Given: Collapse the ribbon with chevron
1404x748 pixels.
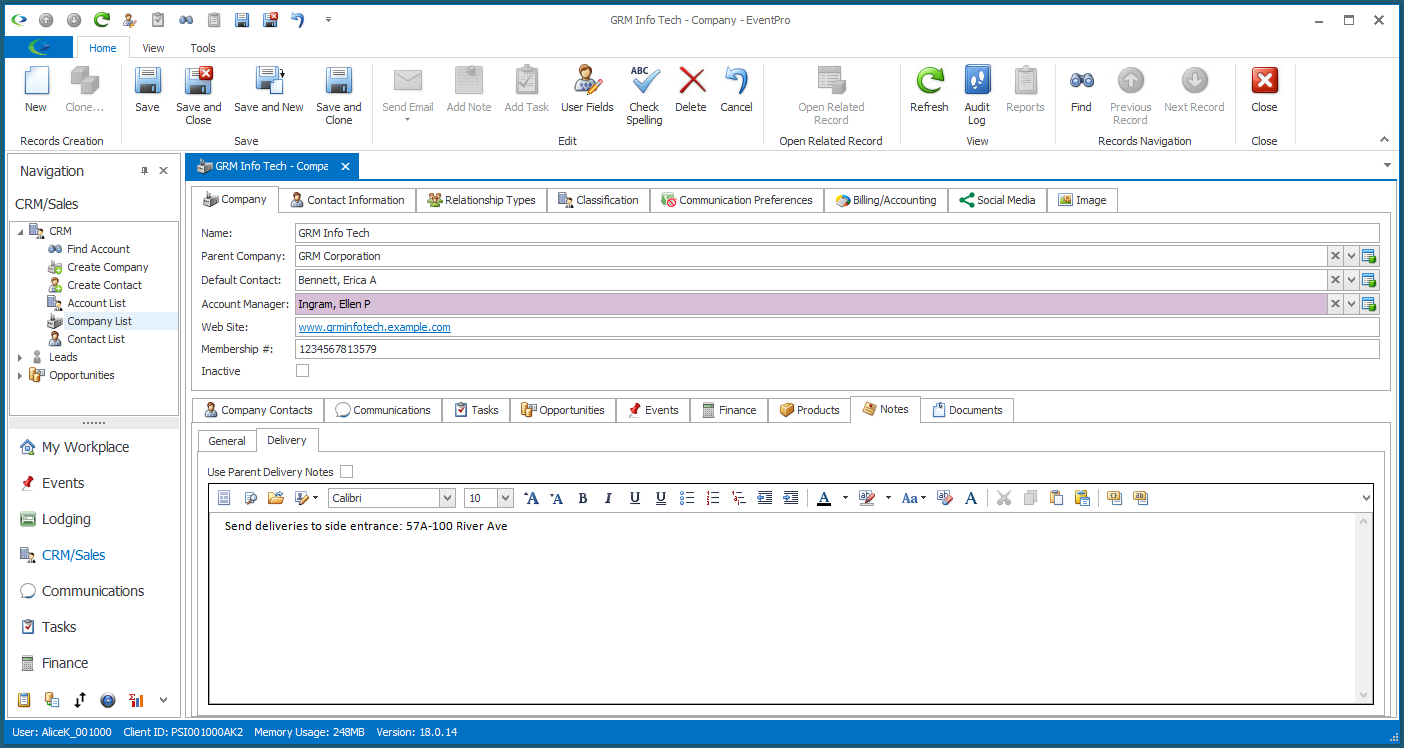Looking at the screenshot, I should [1385, 140].
